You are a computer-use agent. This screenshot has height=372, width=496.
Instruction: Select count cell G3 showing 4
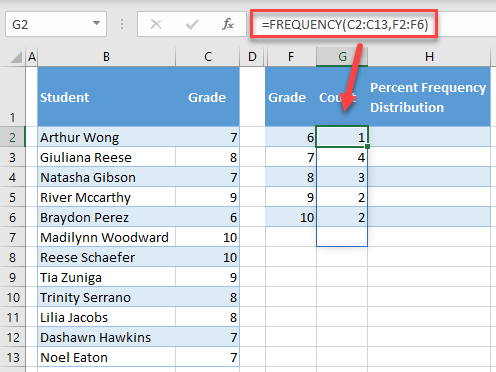(x=342, y=157)
